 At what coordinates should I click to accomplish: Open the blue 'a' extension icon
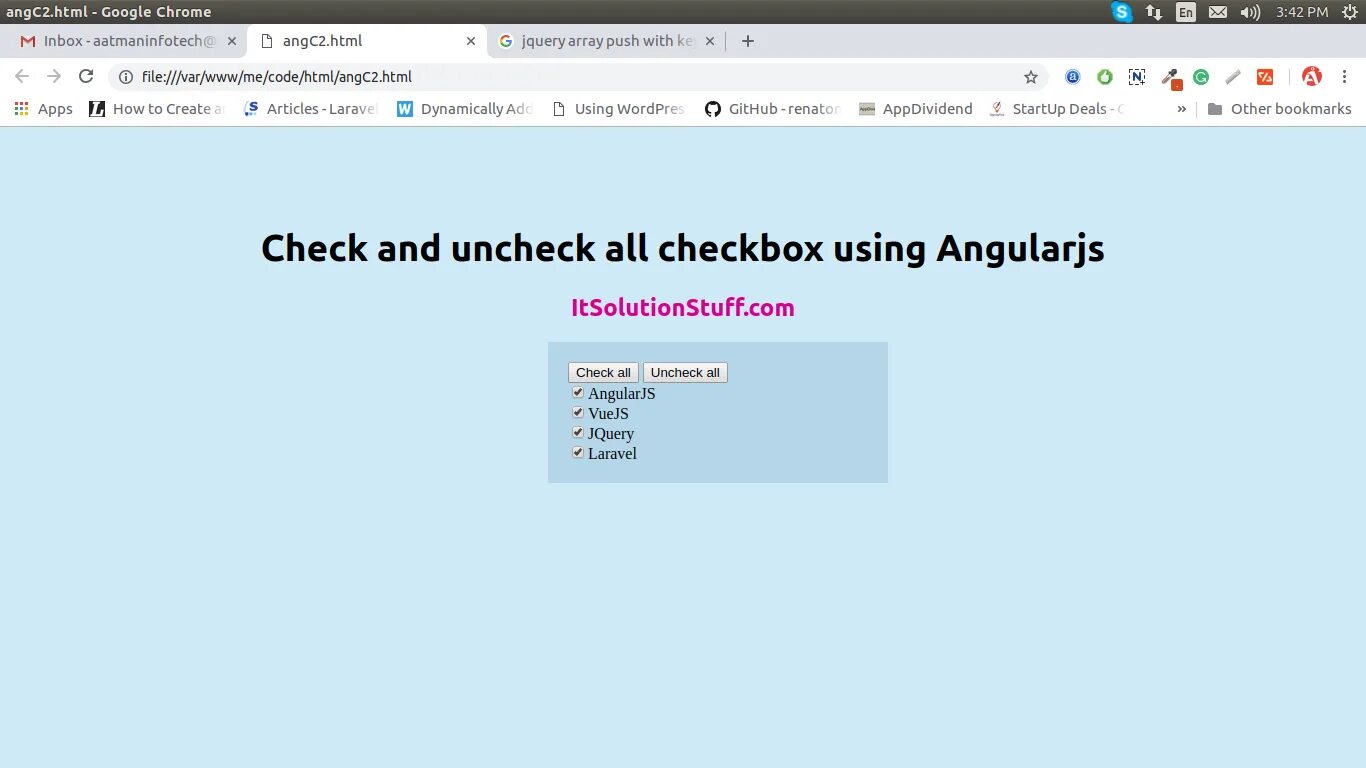[x=1073, y=77]
